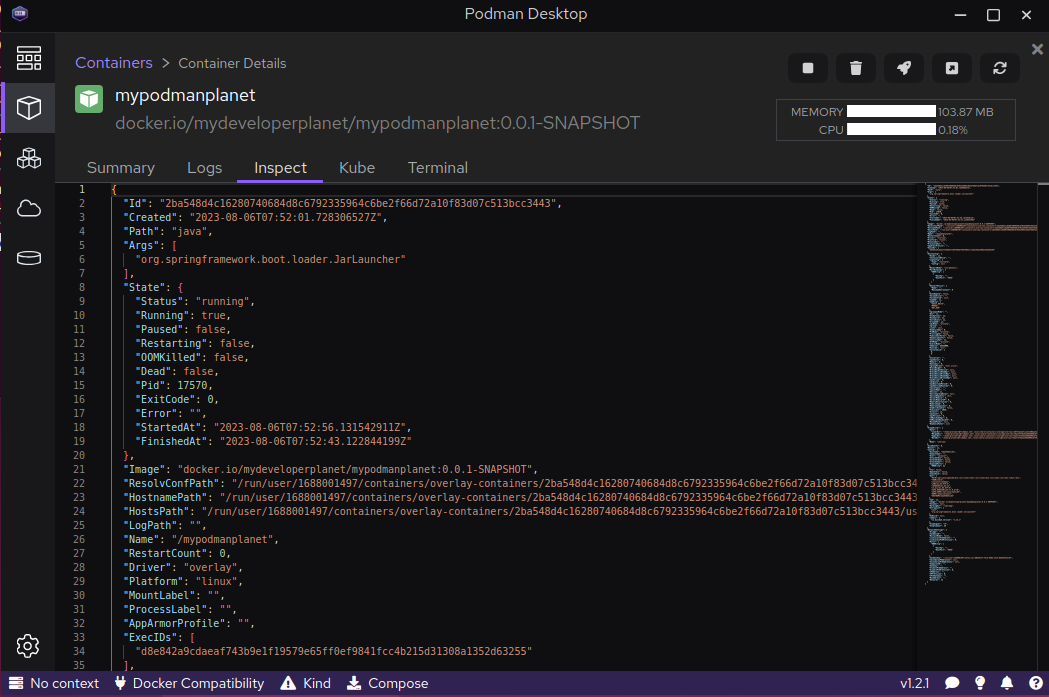Close the Container Details panel with the X
Image resolution: width=1049 pixels, height=697 pixels.
(x=1035, y=48)
